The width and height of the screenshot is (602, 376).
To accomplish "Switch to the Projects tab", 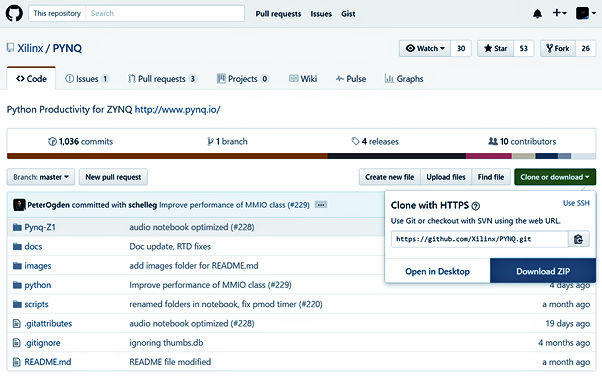I will (243, 79).
